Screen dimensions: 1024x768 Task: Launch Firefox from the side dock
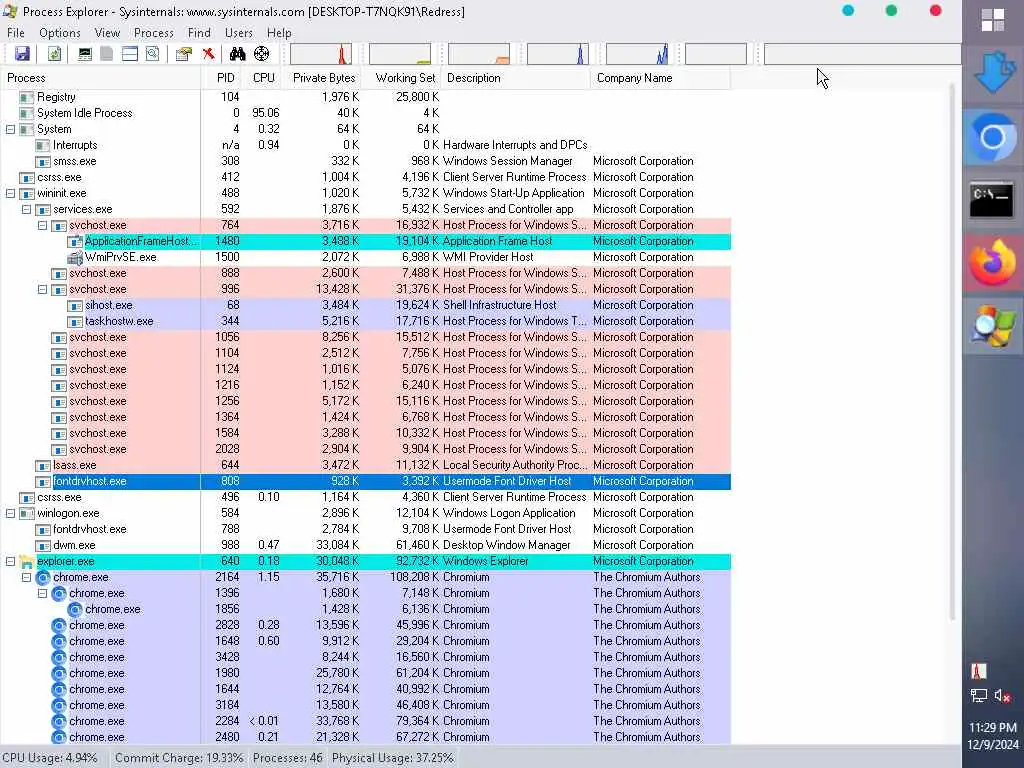993,263
